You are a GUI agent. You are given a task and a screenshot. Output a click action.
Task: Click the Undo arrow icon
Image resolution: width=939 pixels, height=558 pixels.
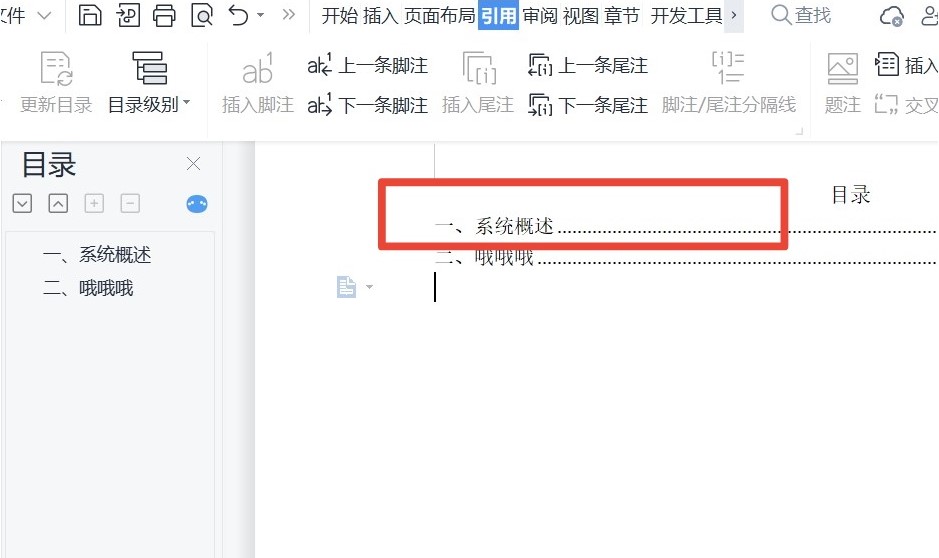(x=238, y=15)
